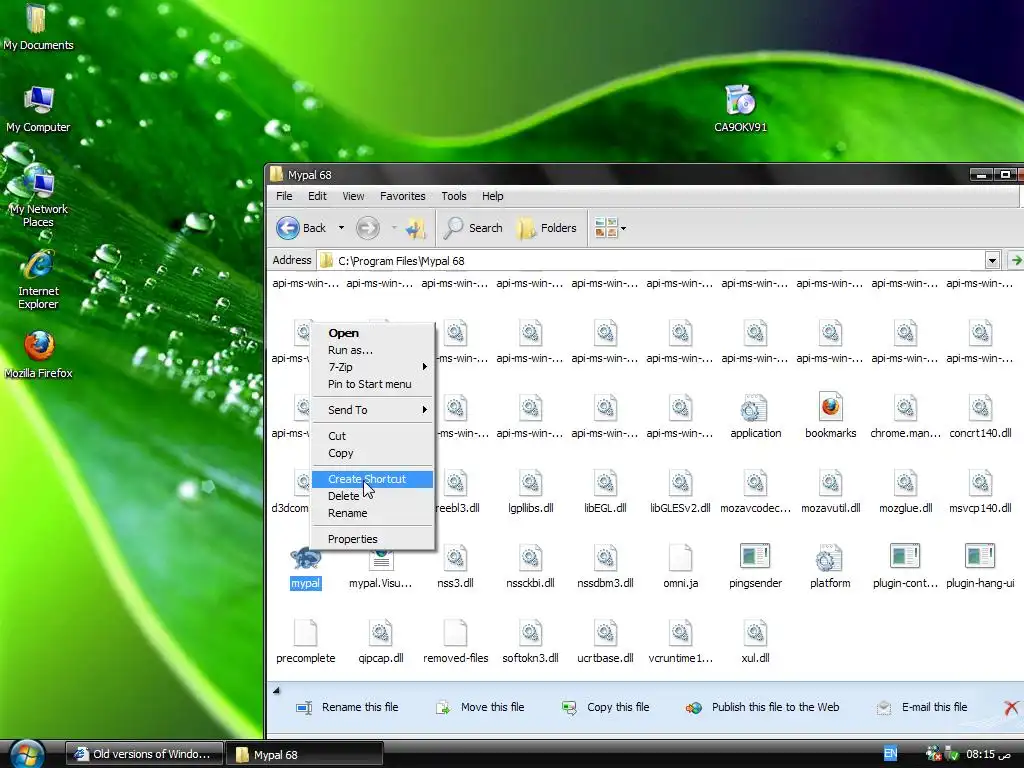Open the Edit menu
This screenshot has width=1024, height=768.
point(317,196)
